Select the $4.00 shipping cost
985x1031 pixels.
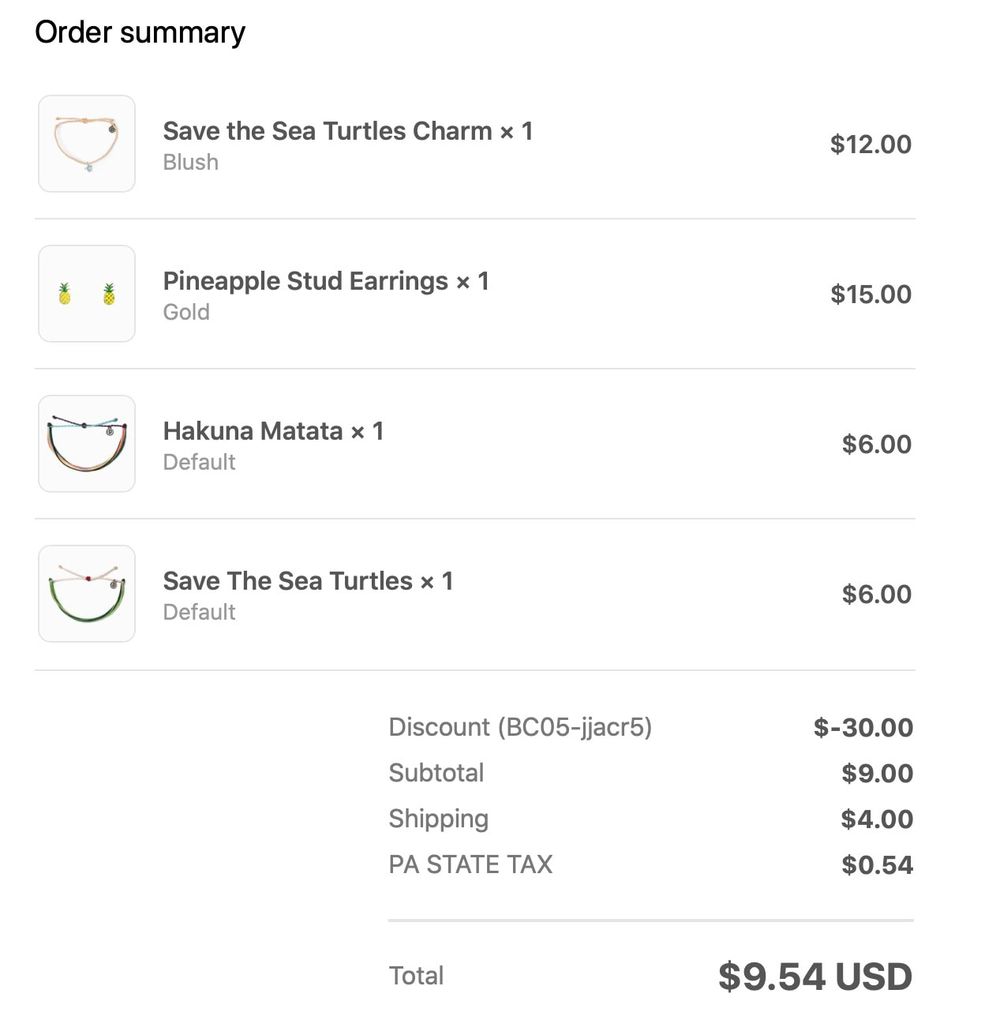pos(877,819)
